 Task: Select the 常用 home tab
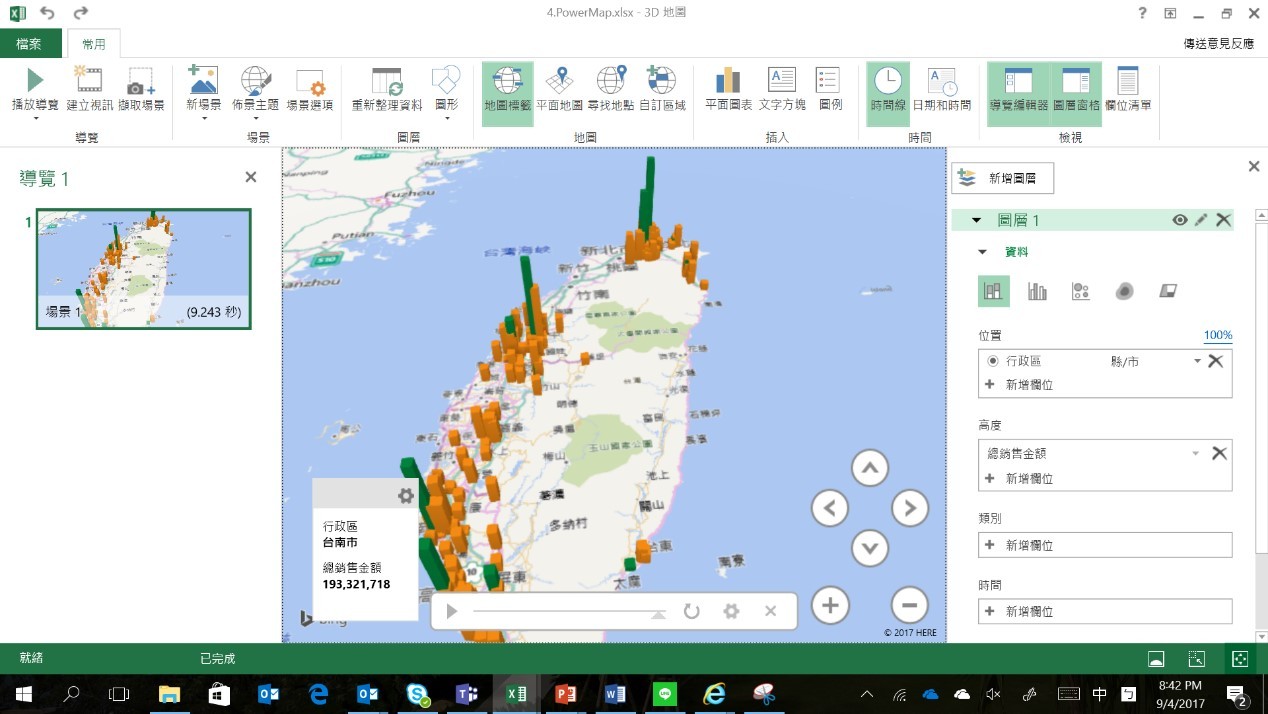pos(94,44)
